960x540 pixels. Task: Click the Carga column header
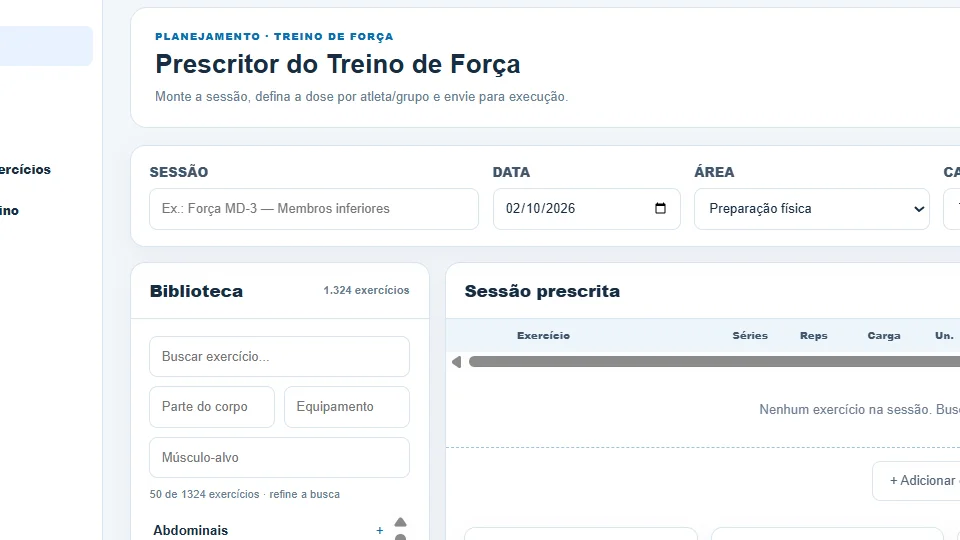[883, 336]
